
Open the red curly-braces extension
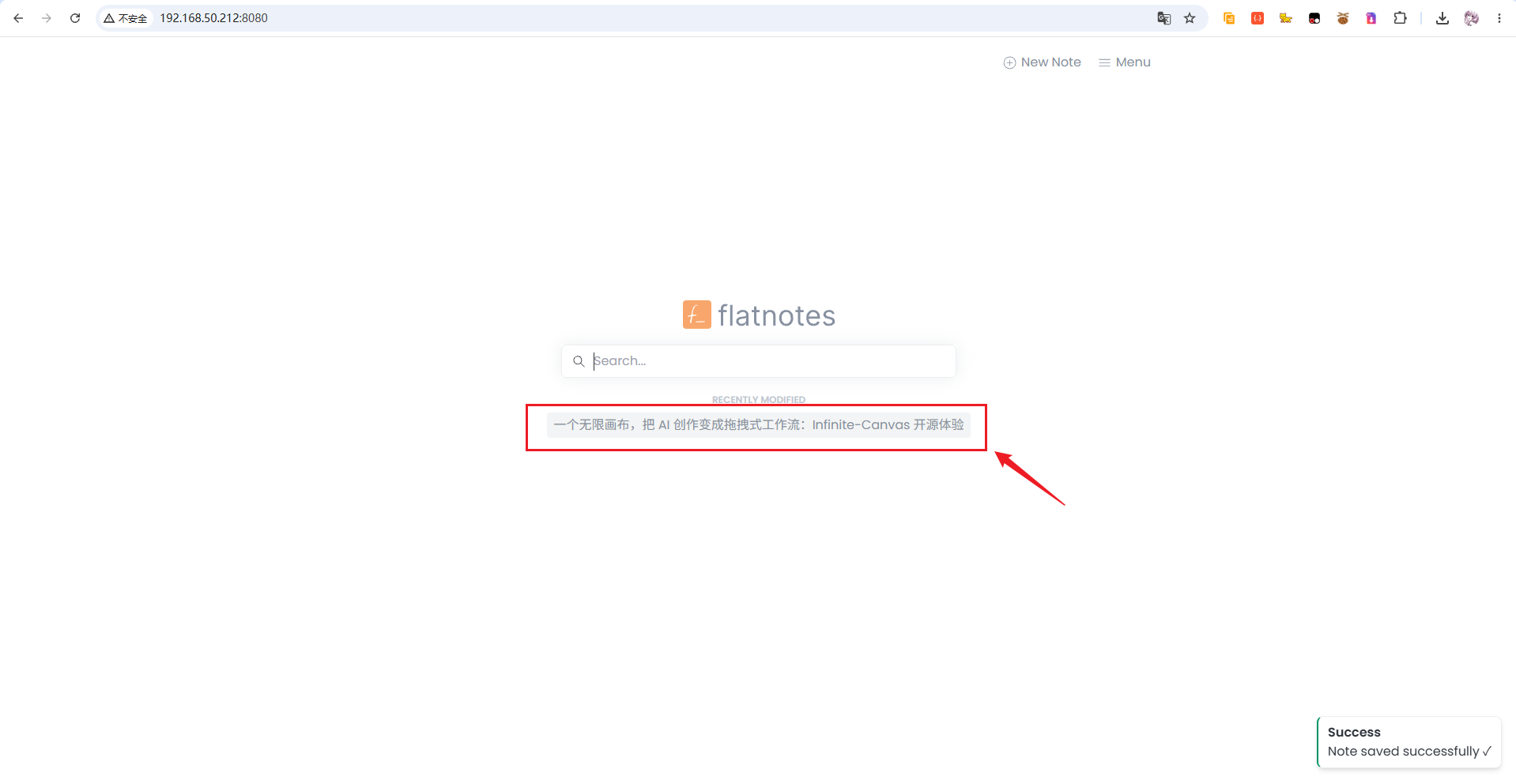[1258, 18]
